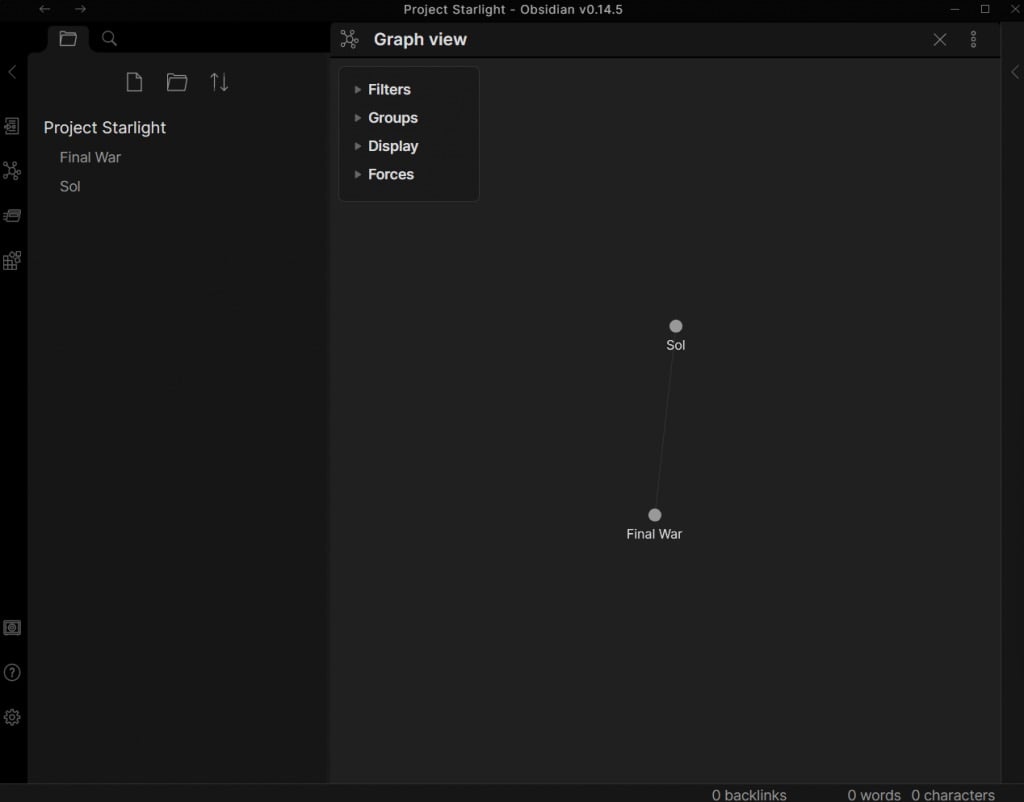
Task: Expand the Filters section
Action: (389, 90)
